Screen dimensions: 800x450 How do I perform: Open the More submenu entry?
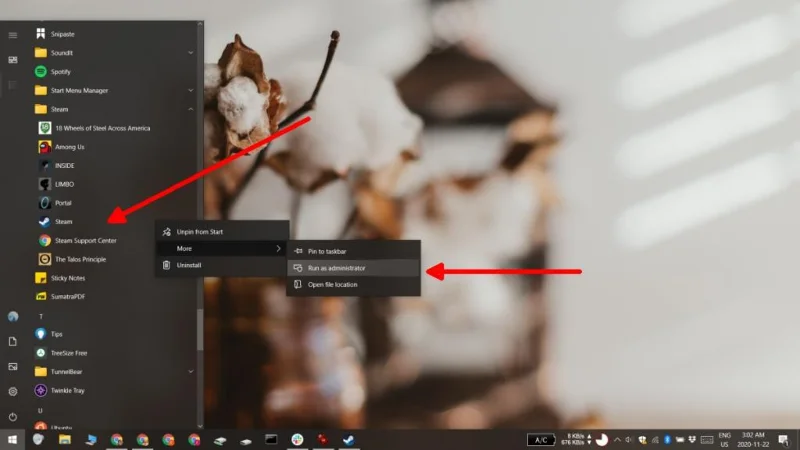click(x=222, y=248)
